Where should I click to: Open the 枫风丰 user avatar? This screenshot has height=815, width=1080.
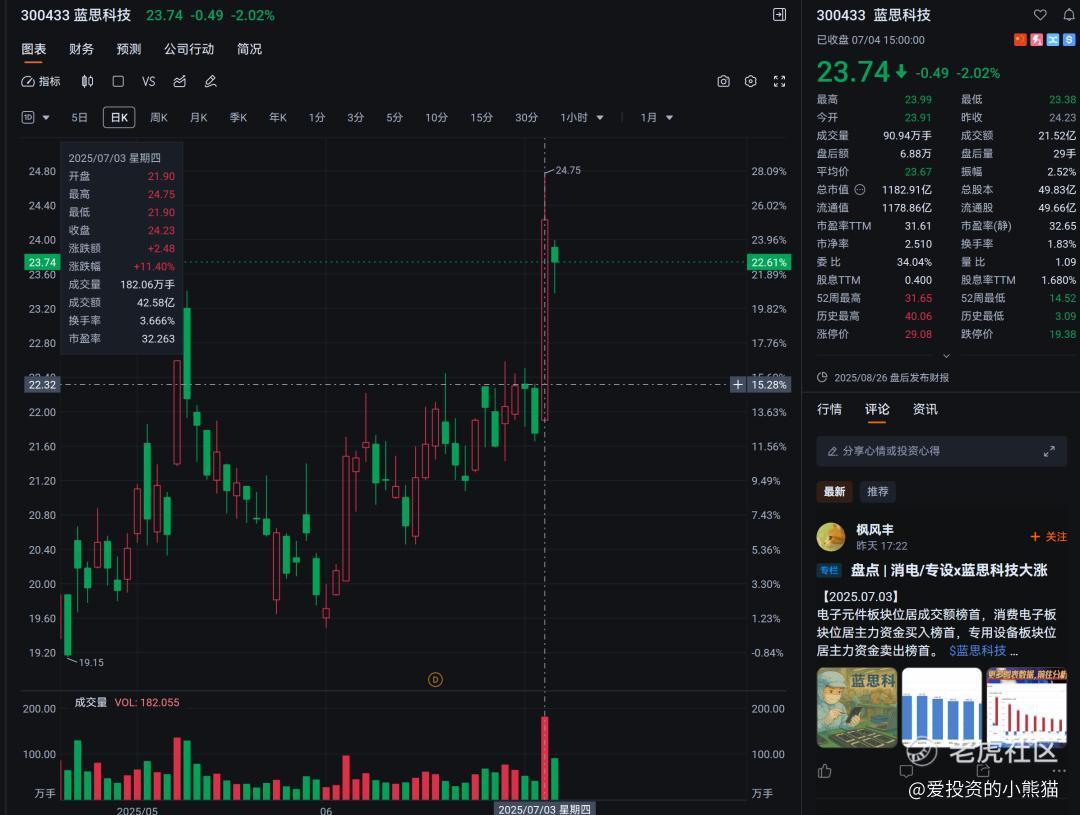pyautogui.click(x=831, y=537)
